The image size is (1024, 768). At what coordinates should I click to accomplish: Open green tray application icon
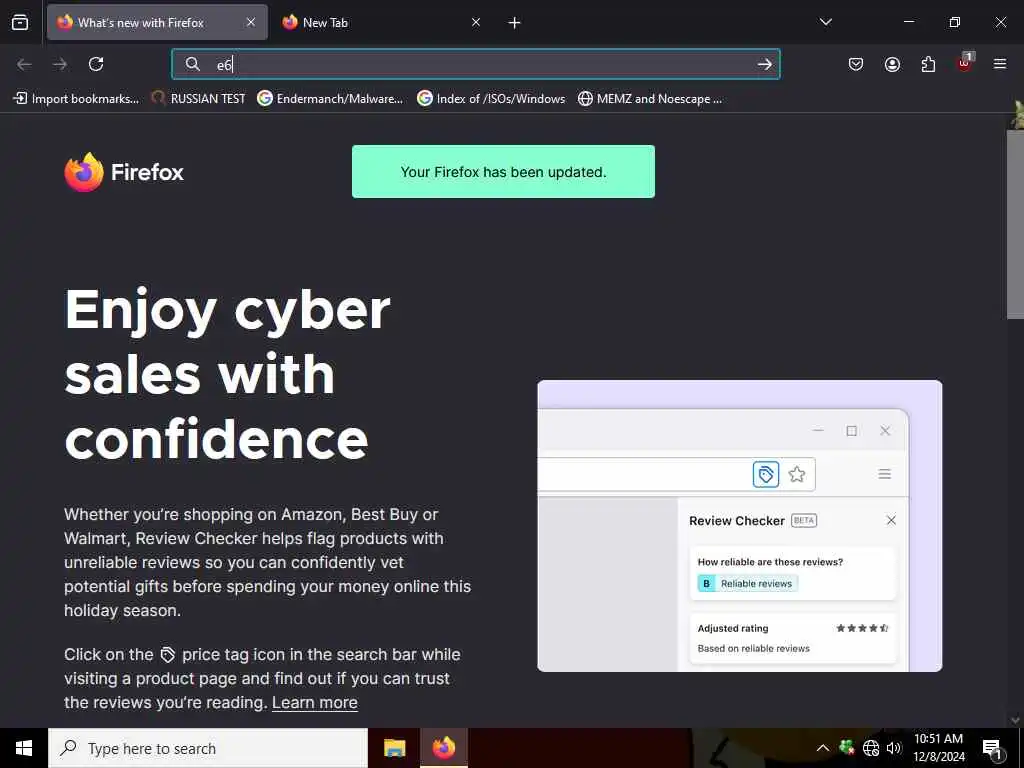847,747
